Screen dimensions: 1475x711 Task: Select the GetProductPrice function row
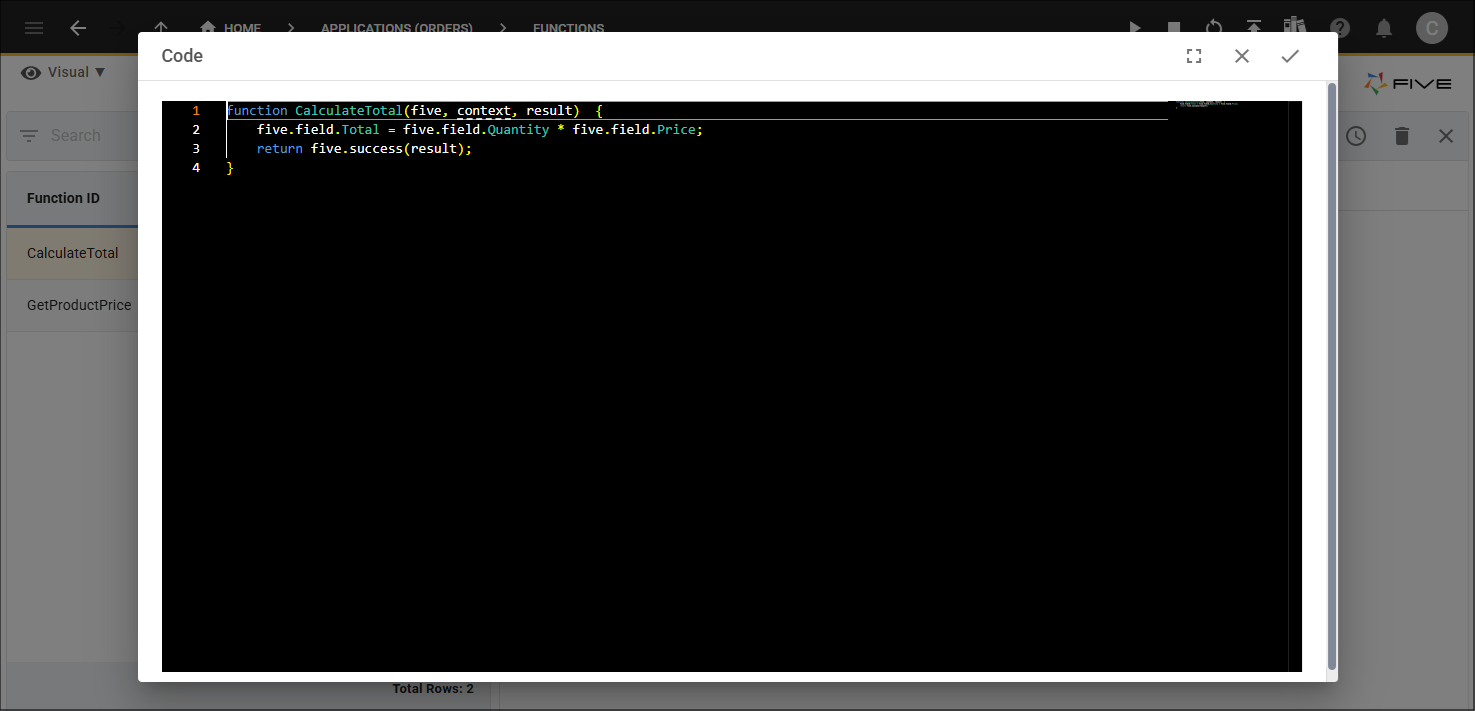(x=79, y=304)
